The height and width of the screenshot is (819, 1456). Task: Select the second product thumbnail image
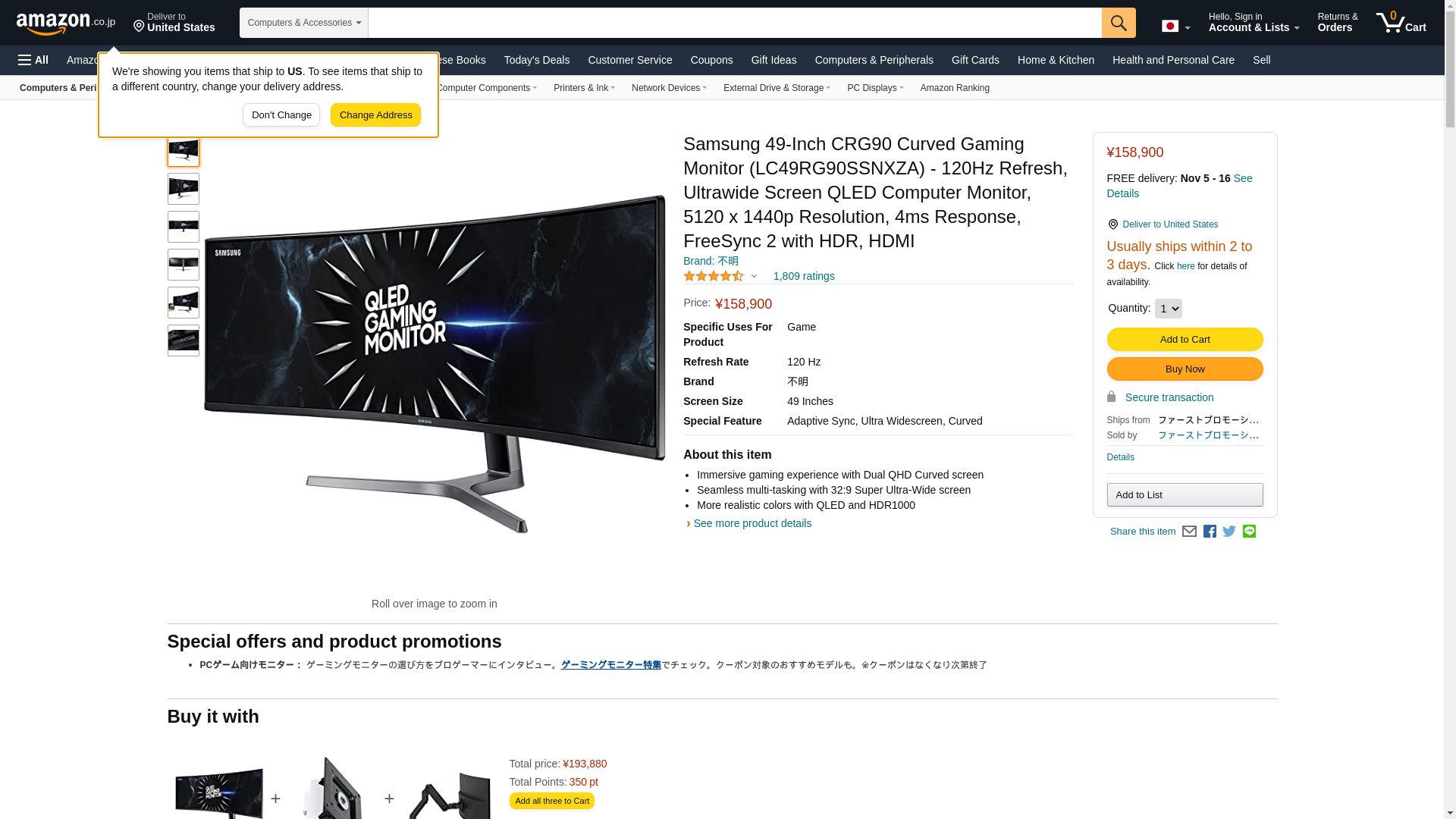184,189
